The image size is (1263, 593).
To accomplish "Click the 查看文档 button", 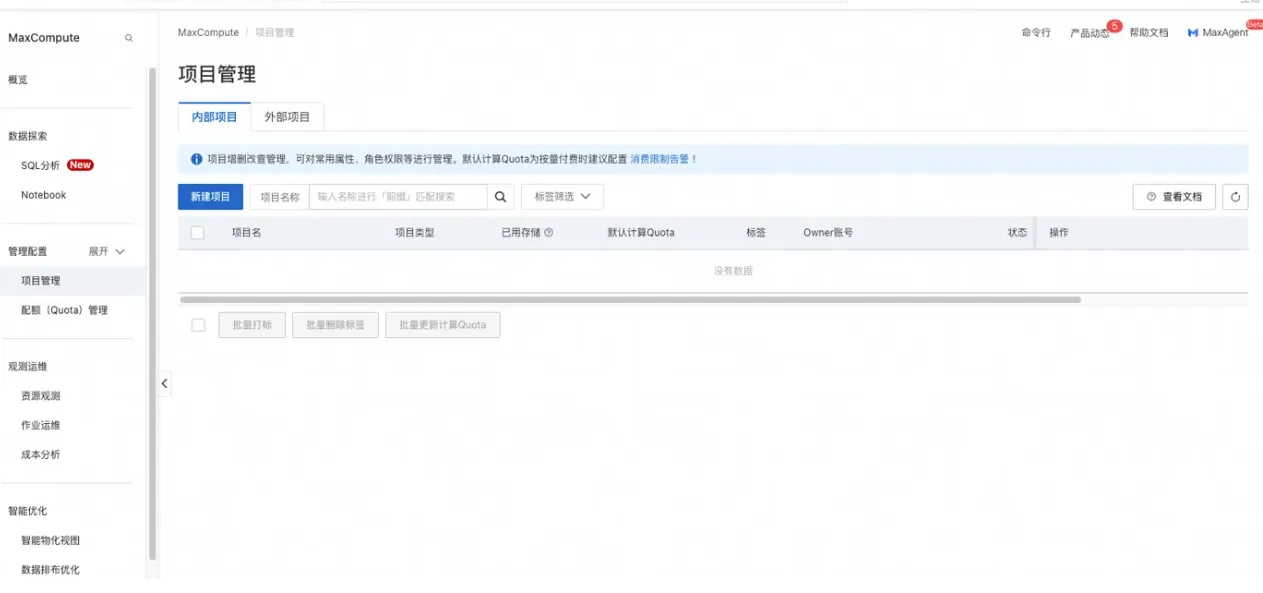I will pos(1174,197).
